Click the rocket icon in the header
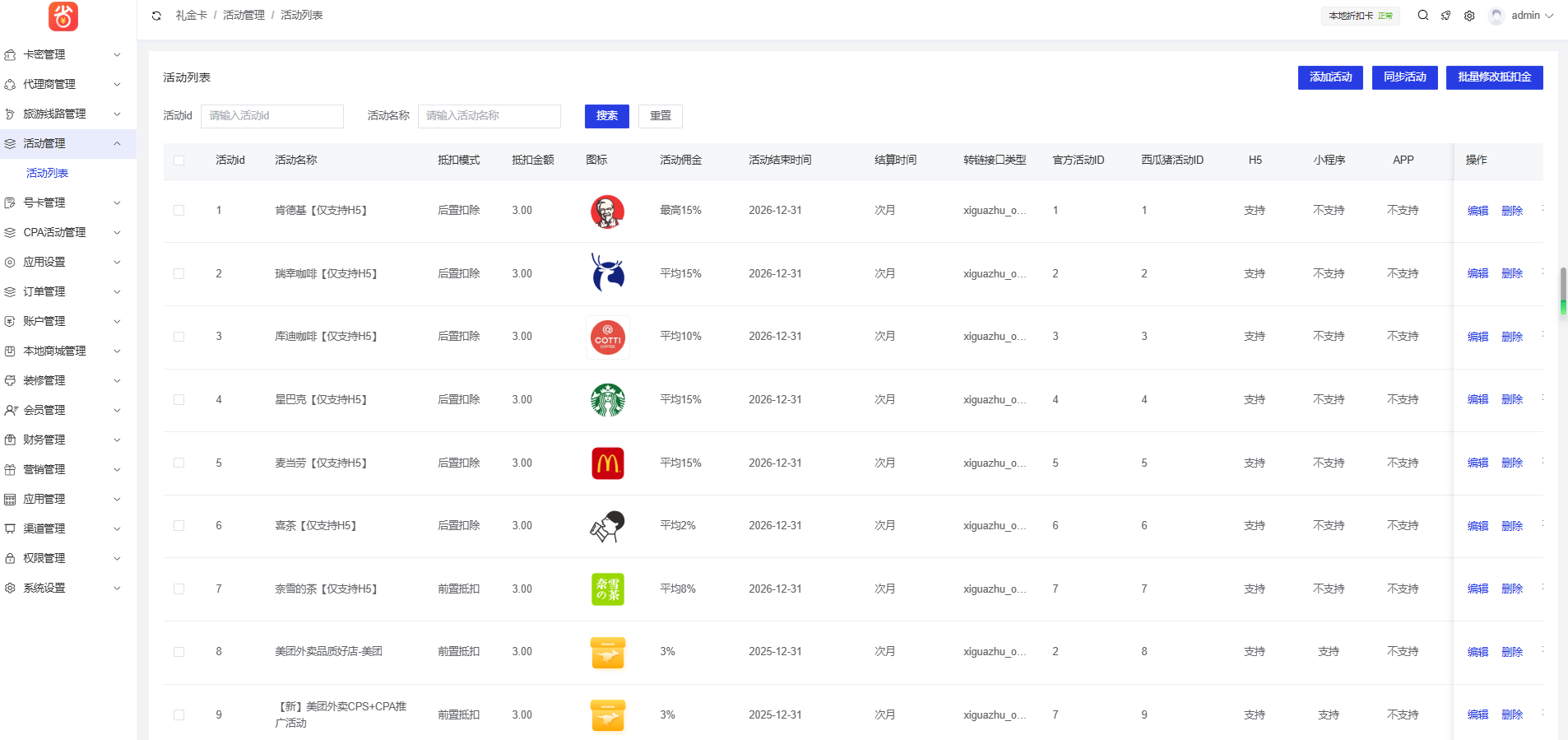This screenshot has width=1568, height=740. coord(1445,16)
